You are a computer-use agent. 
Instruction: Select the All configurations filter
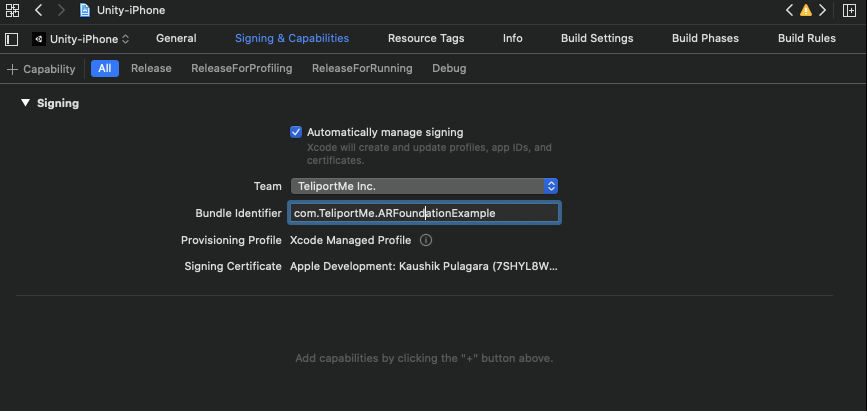[105, 69]
